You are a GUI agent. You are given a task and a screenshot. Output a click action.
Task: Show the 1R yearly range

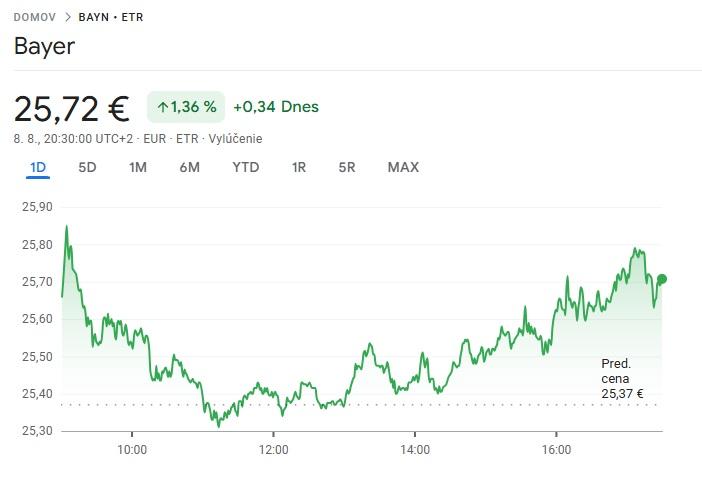coord(298,167)
